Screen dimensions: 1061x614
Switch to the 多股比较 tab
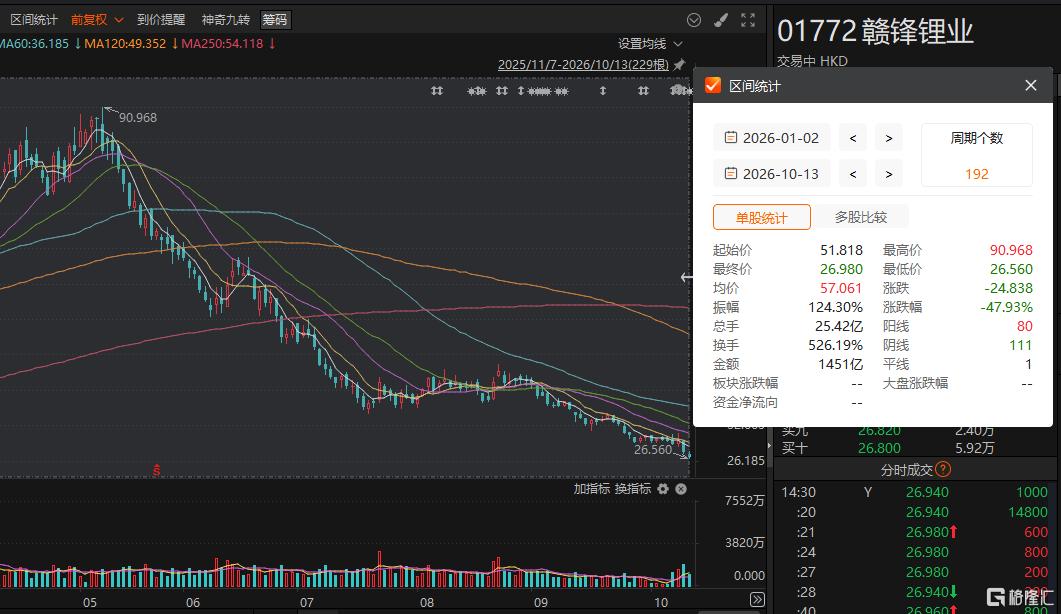[x=860, y=217]
